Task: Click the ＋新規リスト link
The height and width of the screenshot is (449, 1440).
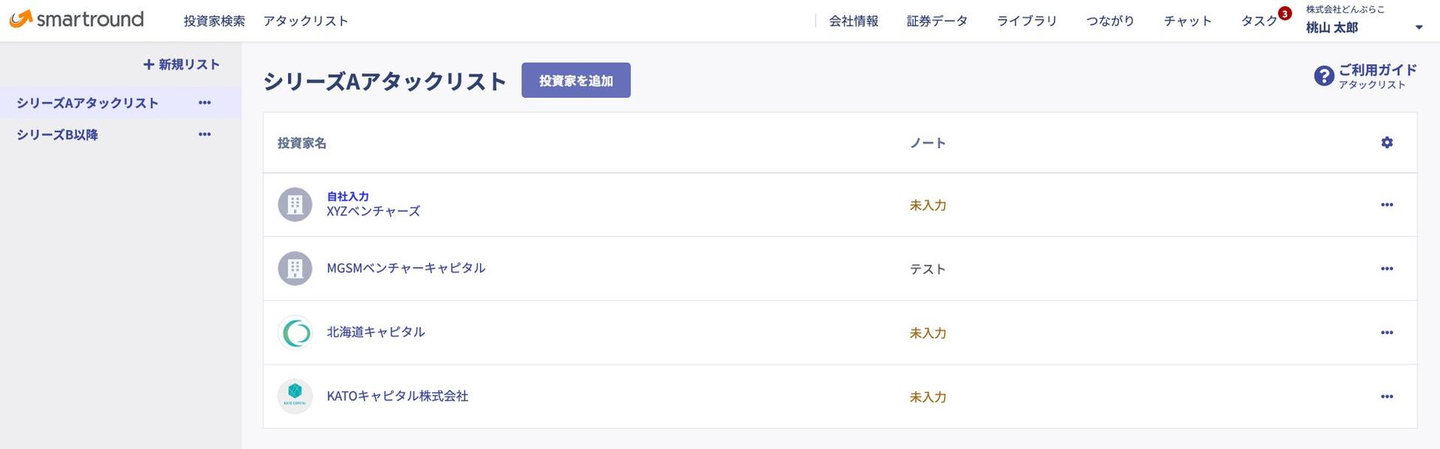Action: click(x=181, y=65)
